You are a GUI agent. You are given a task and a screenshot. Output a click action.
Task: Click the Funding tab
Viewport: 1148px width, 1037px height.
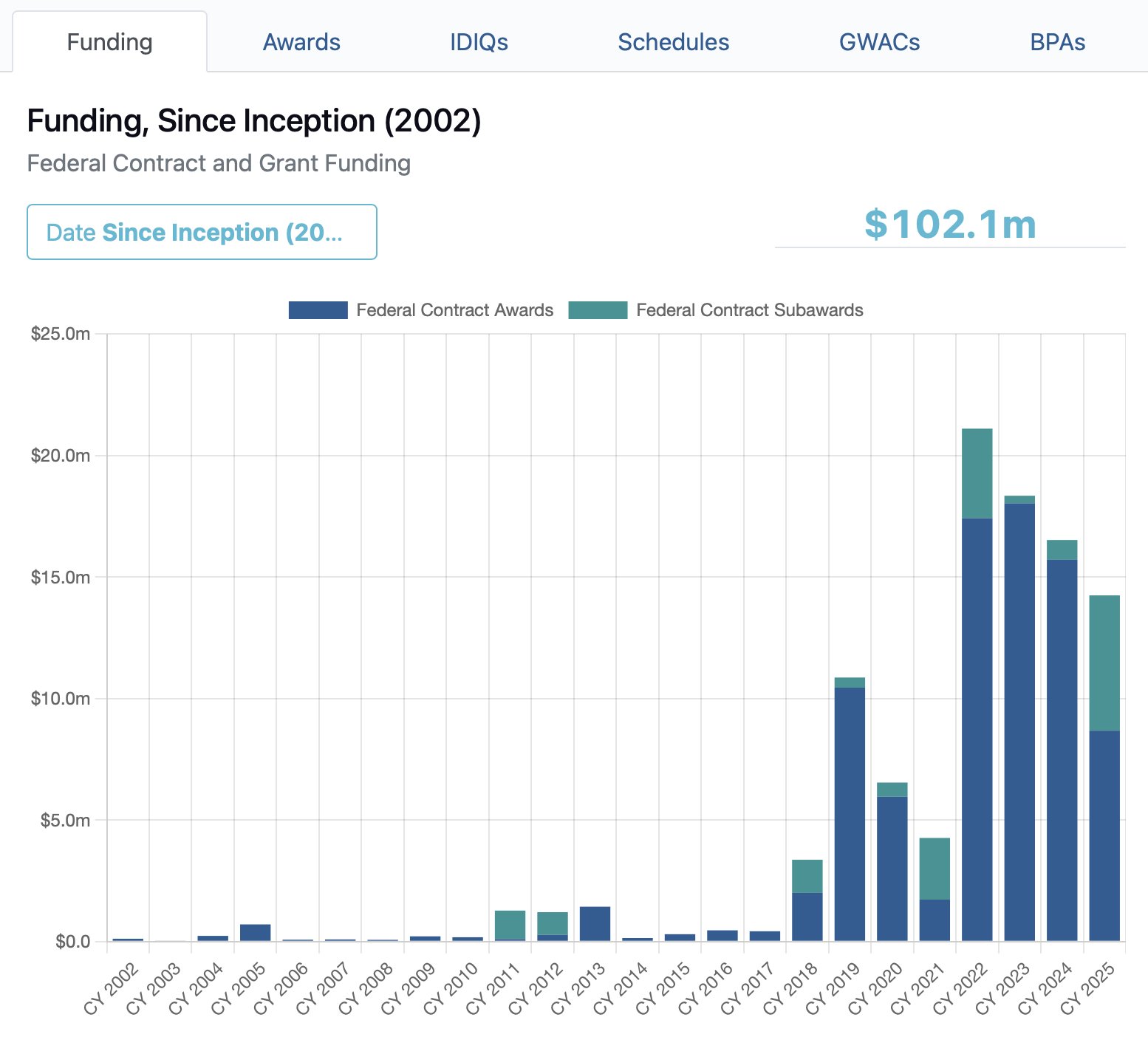[x=109, y=42]
